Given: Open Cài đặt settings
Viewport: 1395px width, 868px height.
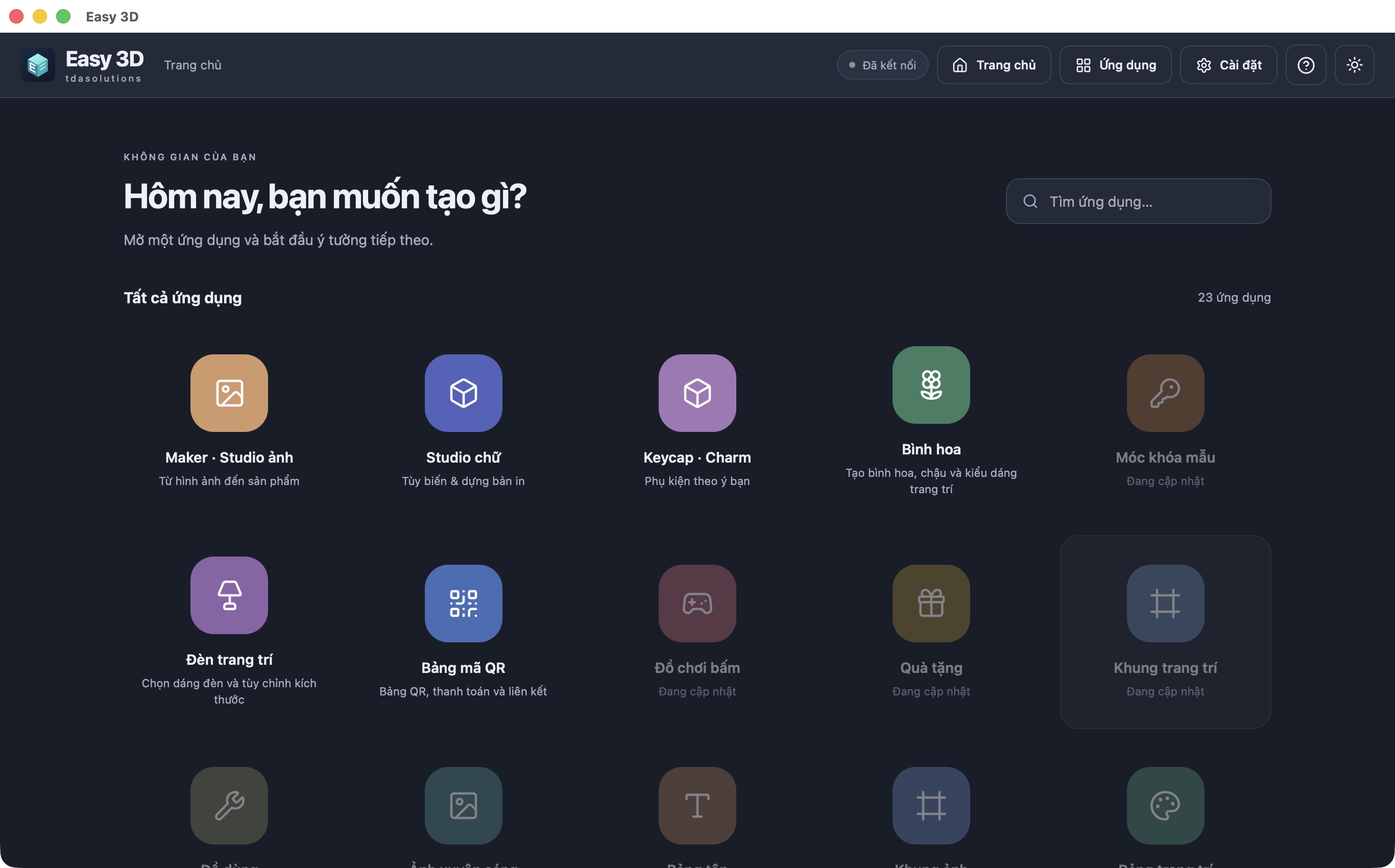Looking at the screenshot, I should tap(1229, 65).
